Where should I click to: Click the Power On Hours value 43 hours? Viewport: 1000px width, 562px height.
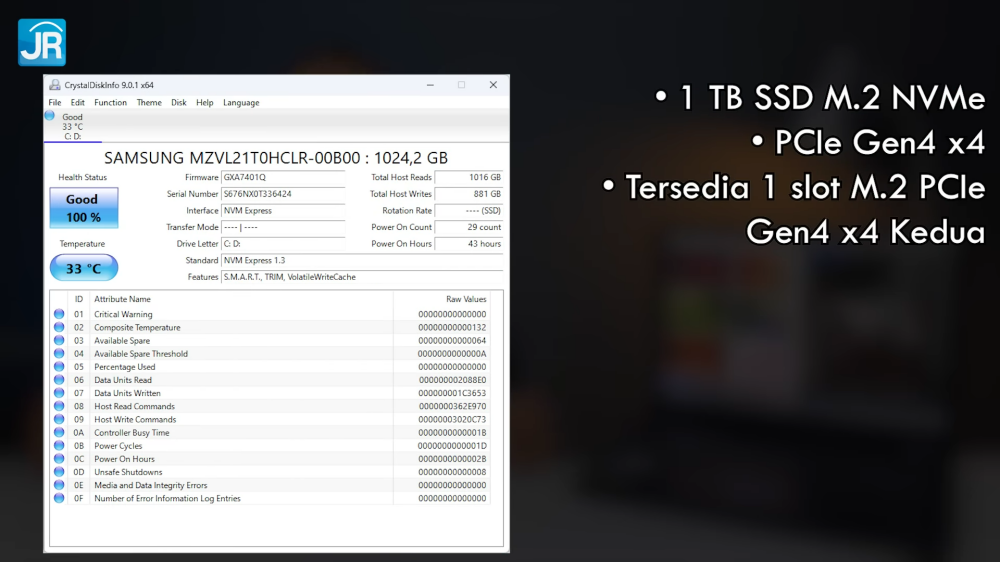(x=469, y=244)
